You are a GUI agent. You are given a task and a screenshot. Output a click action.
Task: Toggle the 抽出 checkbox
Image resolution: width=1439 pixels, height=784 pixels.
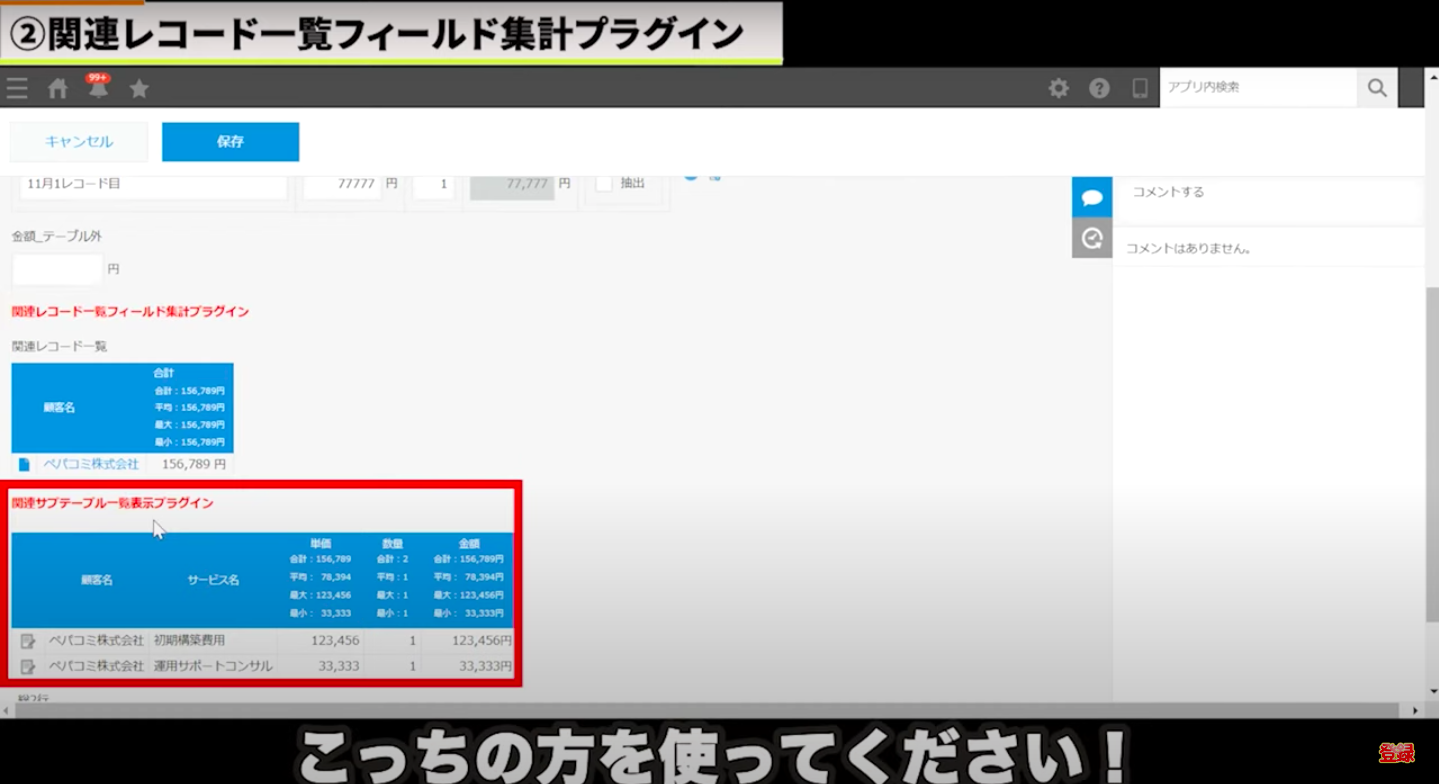(x=604, y=183)
